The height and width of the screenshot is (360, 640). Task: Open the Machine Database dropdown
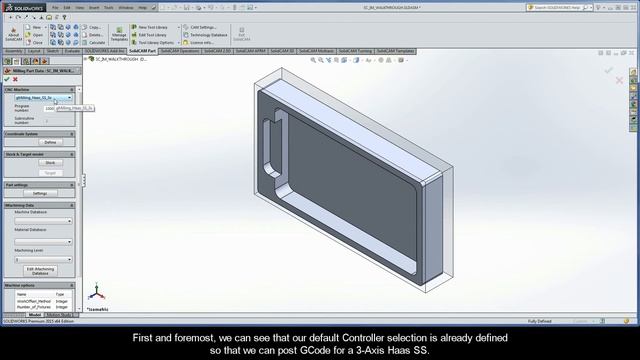click(43, 221)
